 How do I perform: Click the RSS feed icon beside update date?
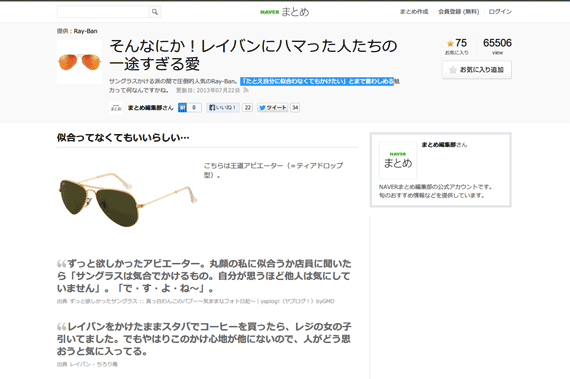pos(246,90)
